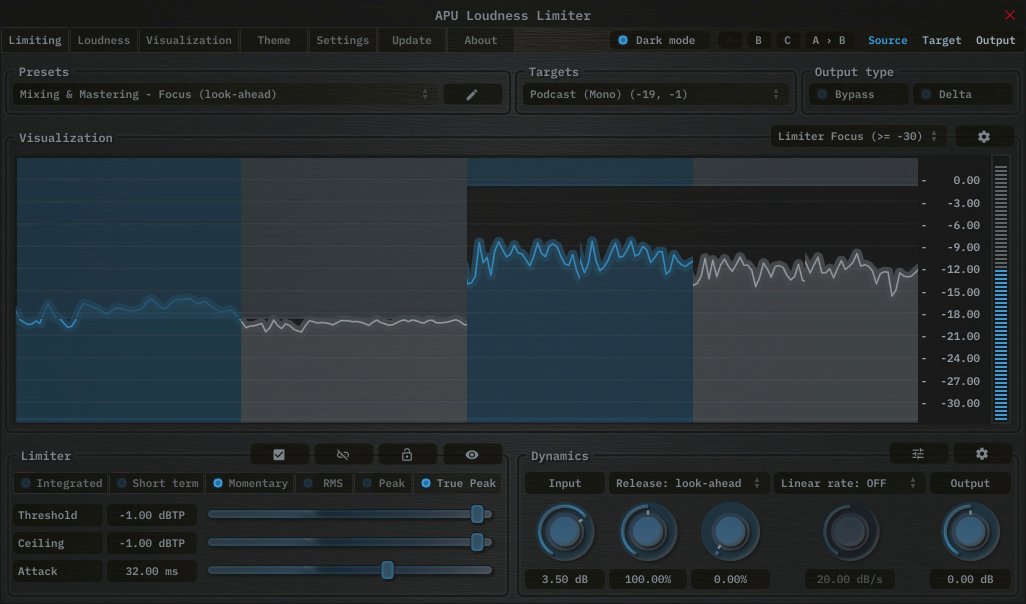Click the checkmark icon in Limiter panel
Viewport: 1026px width, 604px height.
pos(279,454)
